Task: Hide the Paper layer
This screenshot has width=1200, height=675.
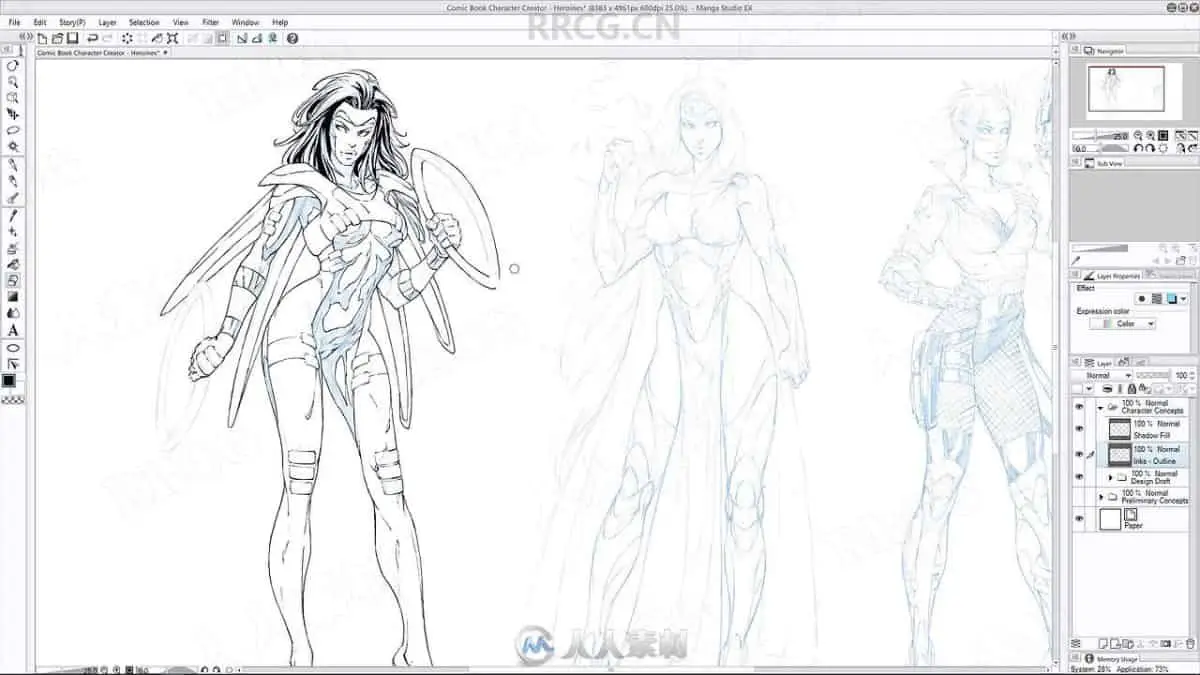Action: pos(1078,519)
